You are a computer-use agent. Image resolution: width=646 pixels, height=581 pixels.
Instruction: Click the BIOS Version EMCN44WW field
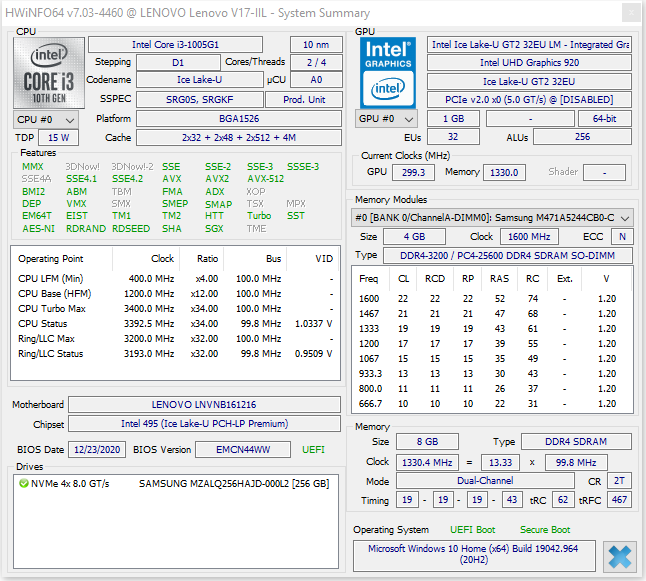(243, 450)
